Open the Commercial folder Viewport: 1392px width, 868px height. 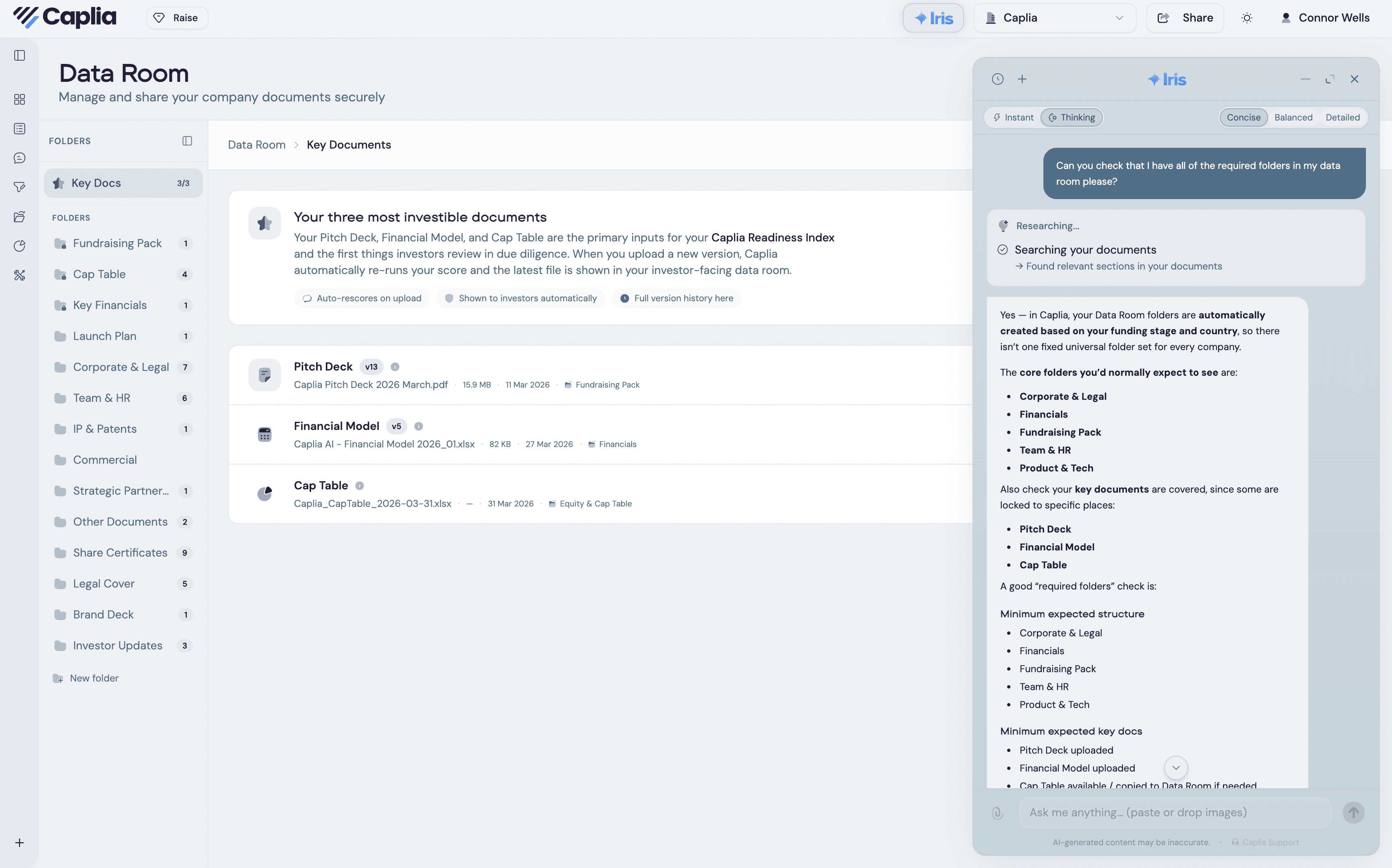[123, 460]
